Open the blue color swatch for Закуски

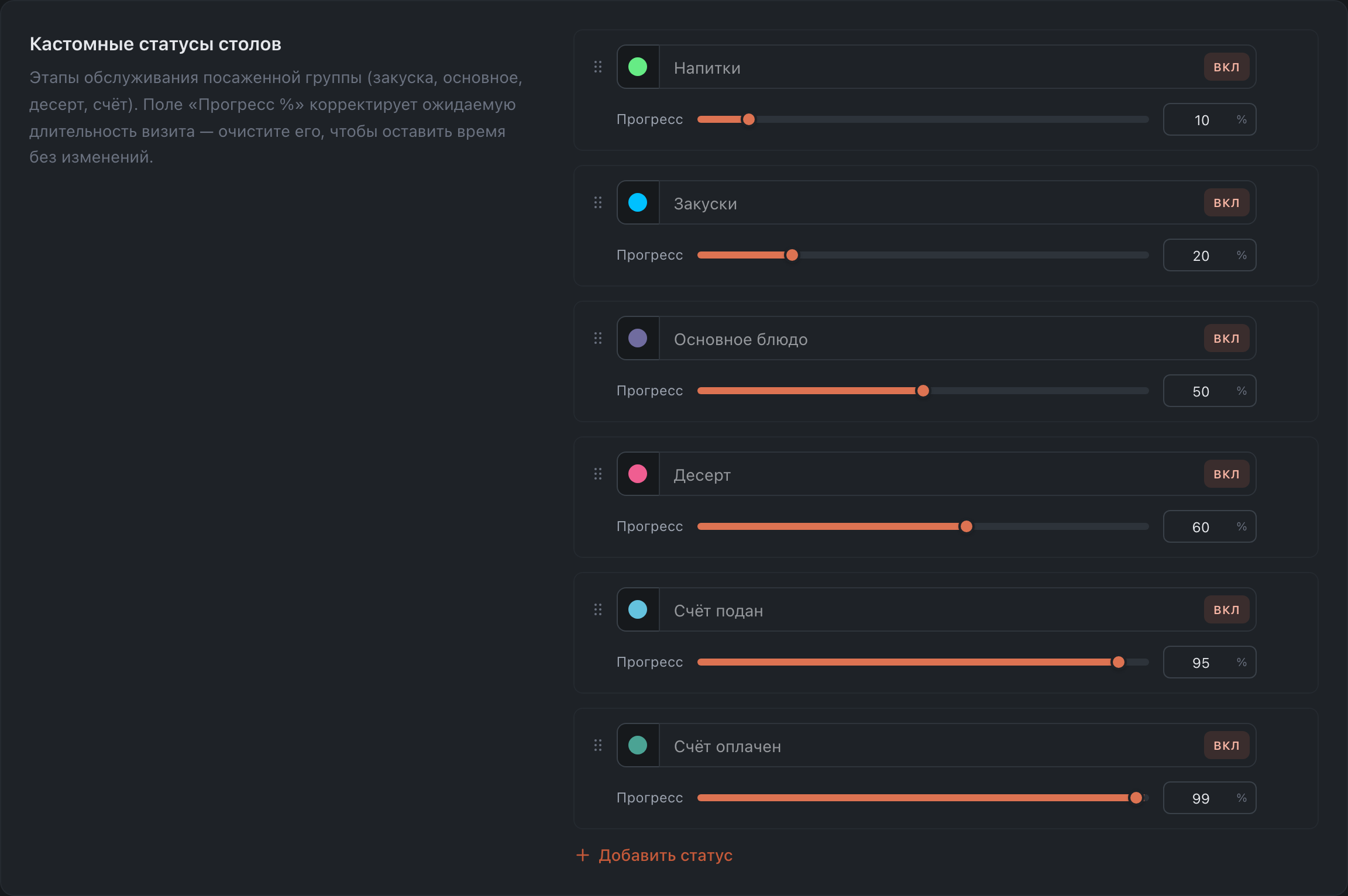638,202
